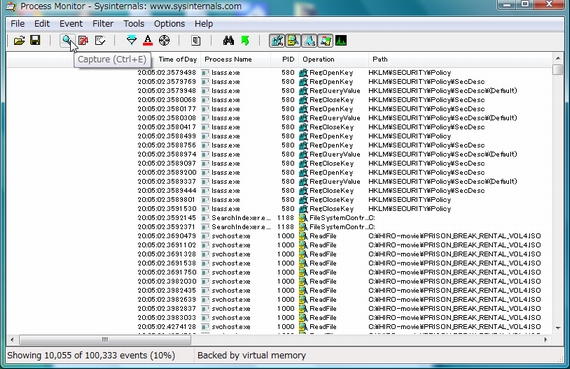Open the Help menu

[204, 24]
